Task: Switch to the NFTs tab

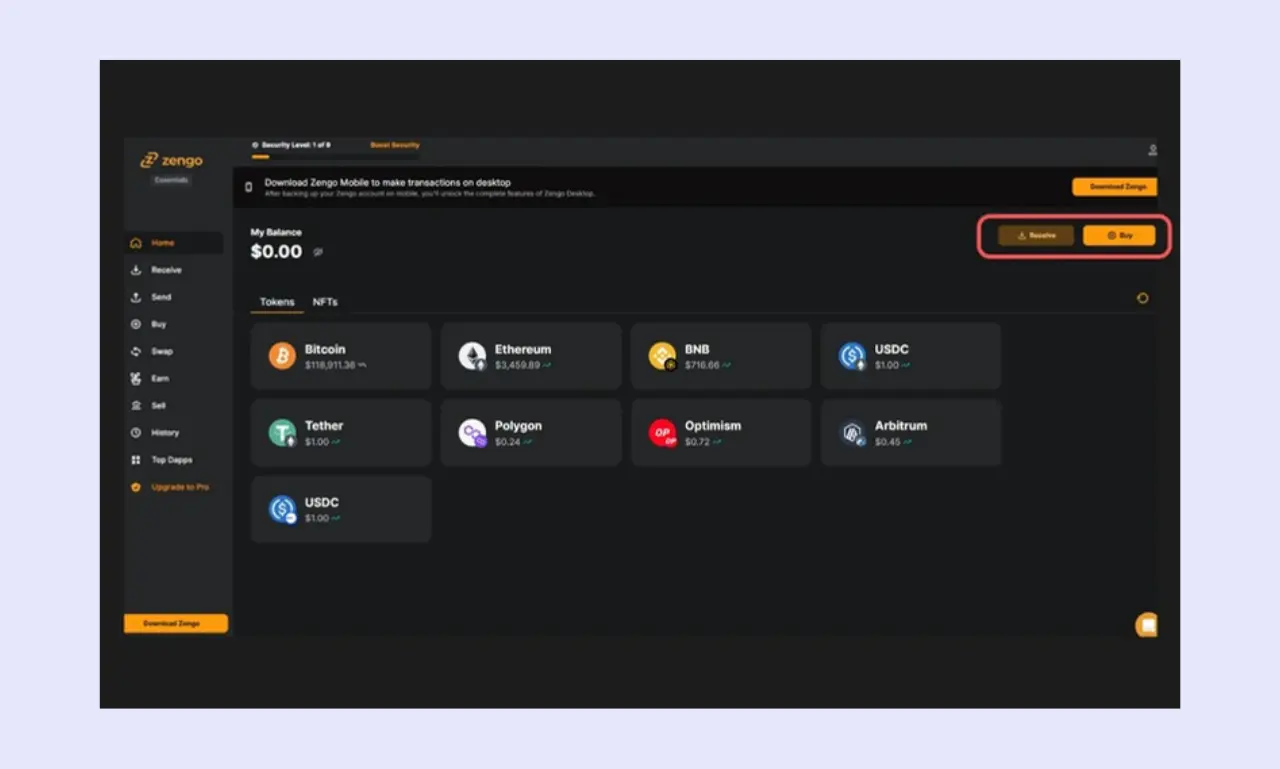Action: pyautogui.click(x=325, y=302)
